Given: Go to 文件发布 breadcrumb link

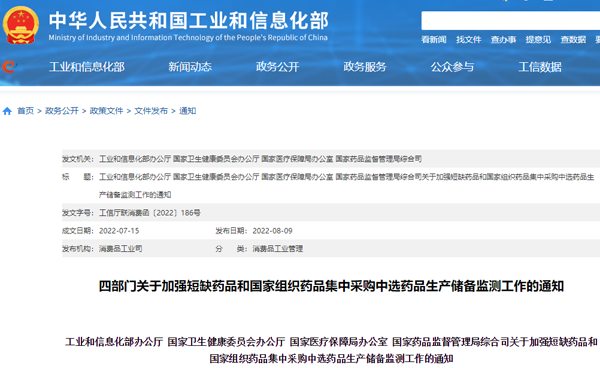Looking at the screenshot, I should [151, 111].
